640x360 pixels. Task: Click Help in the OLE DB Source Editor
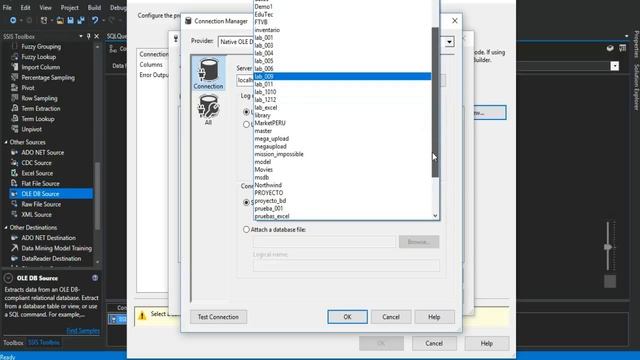pyautogui.click(x=487, y=343)
